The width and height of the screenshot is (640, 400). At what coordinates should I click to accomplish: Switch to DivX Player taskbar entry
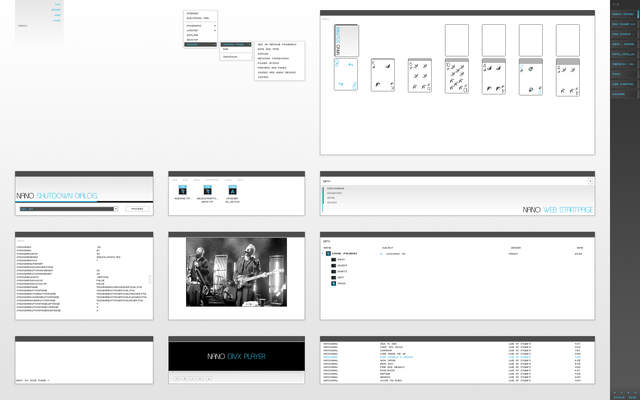coord(624,24)
